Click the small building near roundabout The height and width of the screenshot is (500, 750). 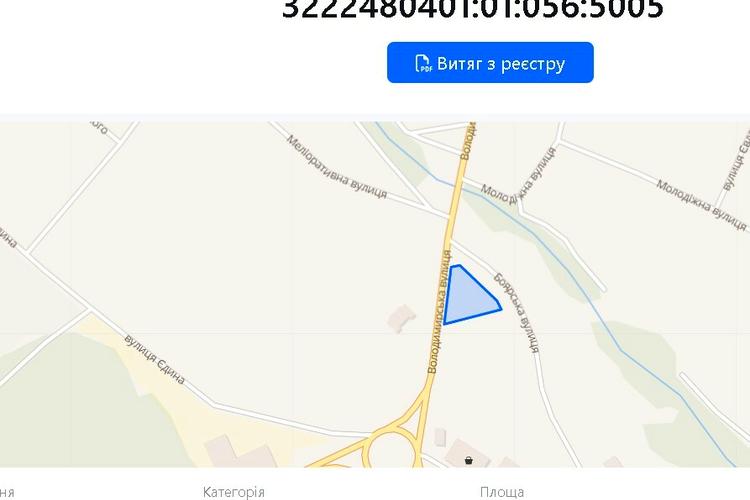pos(440,437)
